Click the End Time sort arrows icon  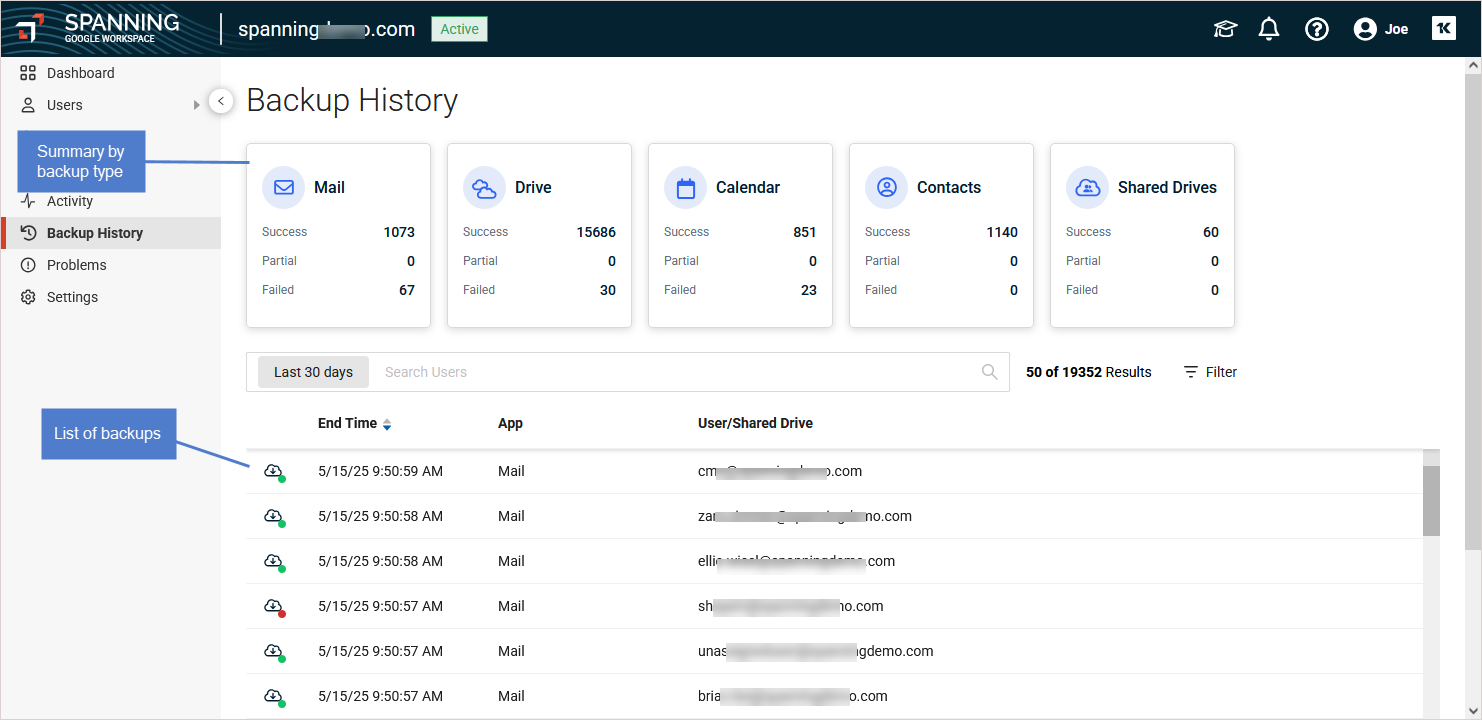[x=387, y=424]
